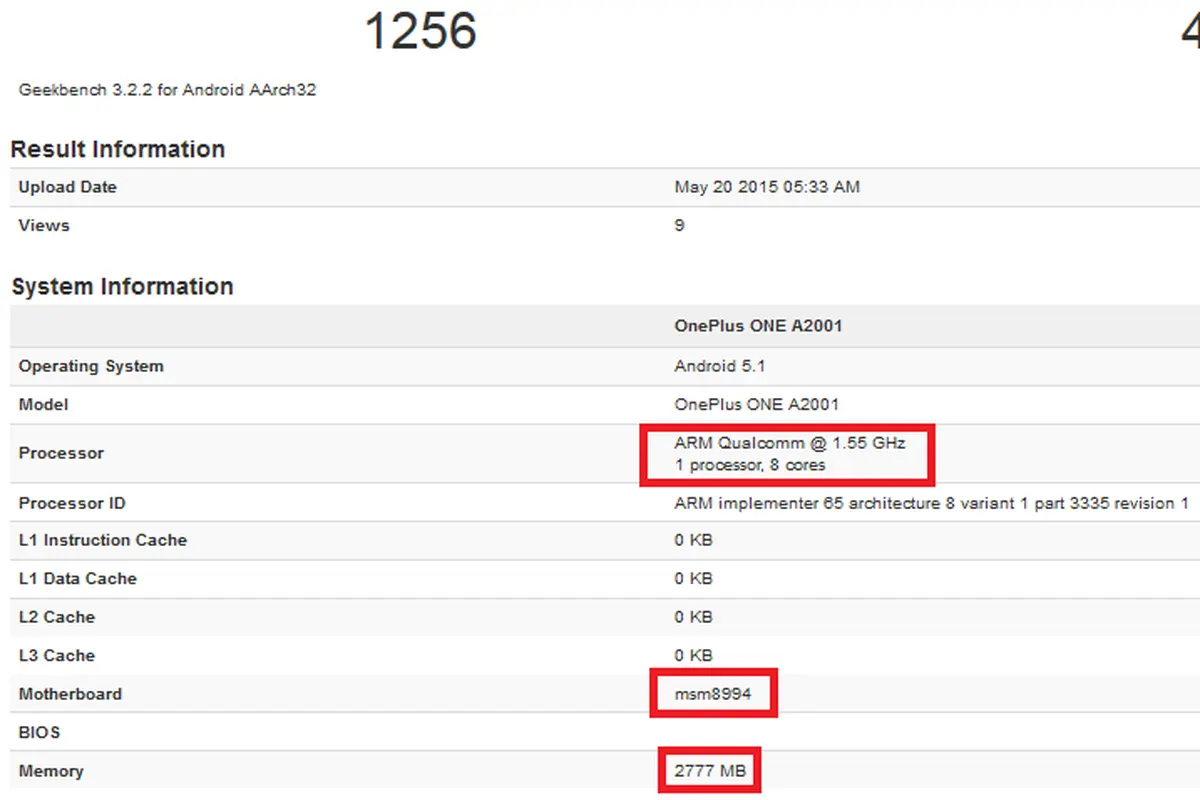Select the L1 Instruction Cache 0 KB value
Viewport: 1200px width, 800px height.
(694, 540)
